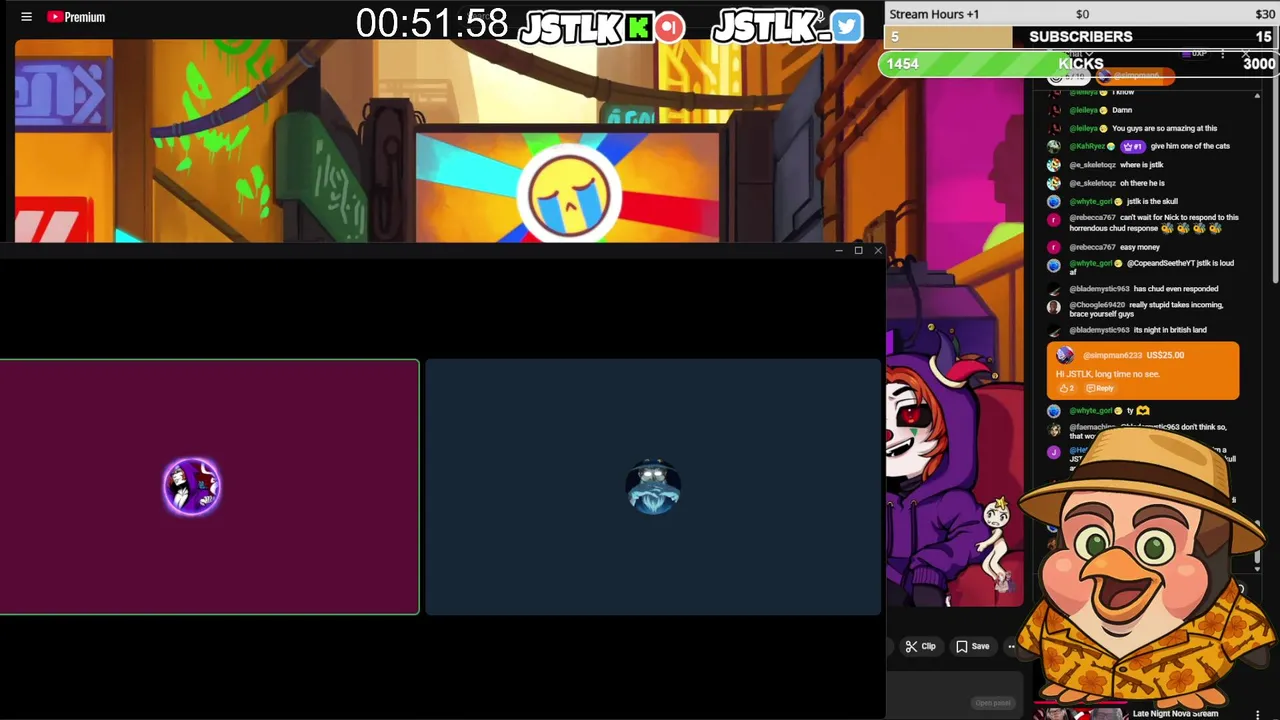This screenshot has height=720, width=1280.
Task: Click the Twitter bird icon in overlay
Action: pos(846,27)
